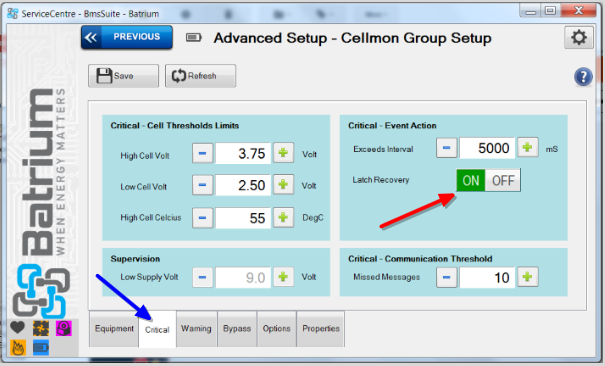Click the Batrium chain-link logo
The height and width of the screenshot is (366, 605).
pos(41,291)
